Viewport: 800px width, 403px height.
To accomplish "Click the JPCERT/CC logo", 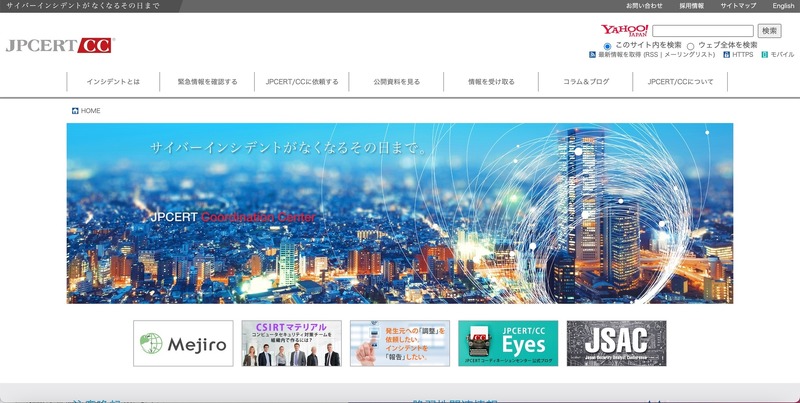I will point(60,45).
